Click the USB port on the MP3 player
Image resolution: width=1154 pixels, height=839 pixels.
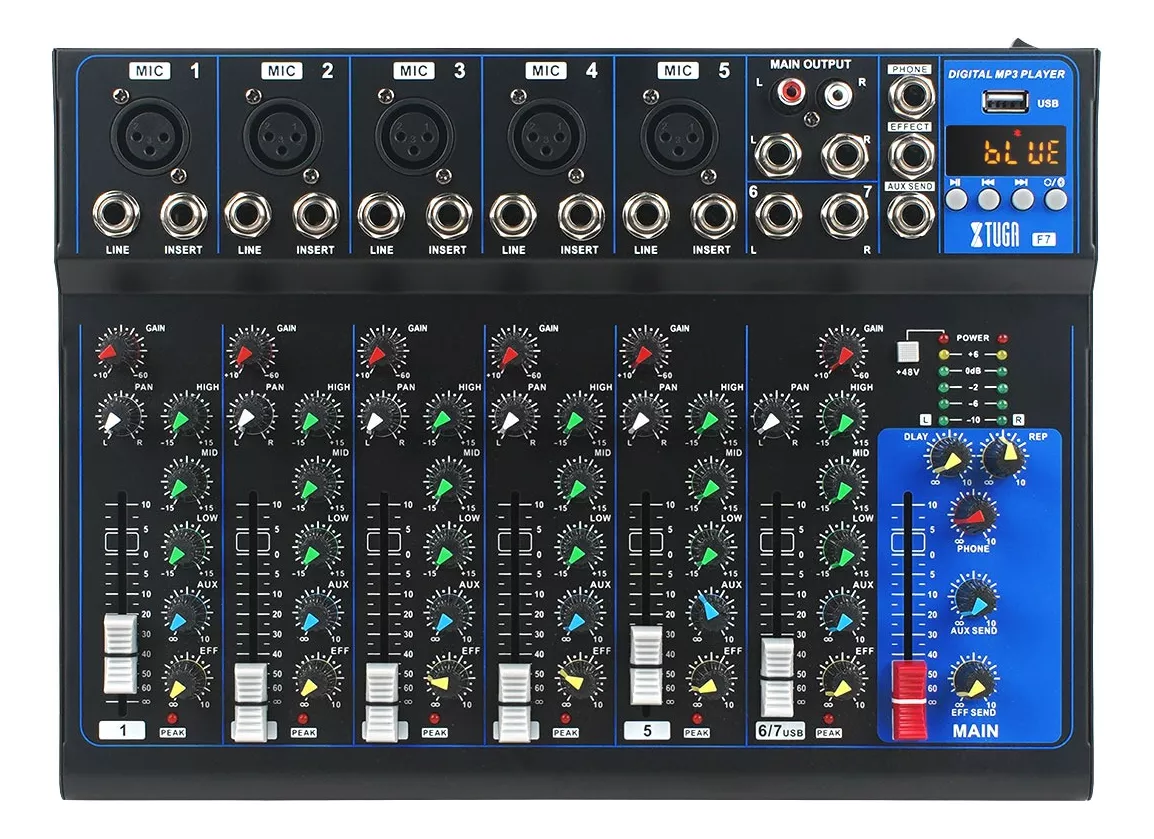pyautogui.click(x=1006, y=99)
